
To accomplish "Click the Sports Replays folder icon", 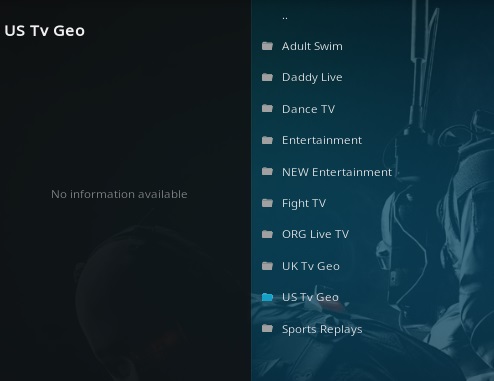I will (x=267, y=329).
